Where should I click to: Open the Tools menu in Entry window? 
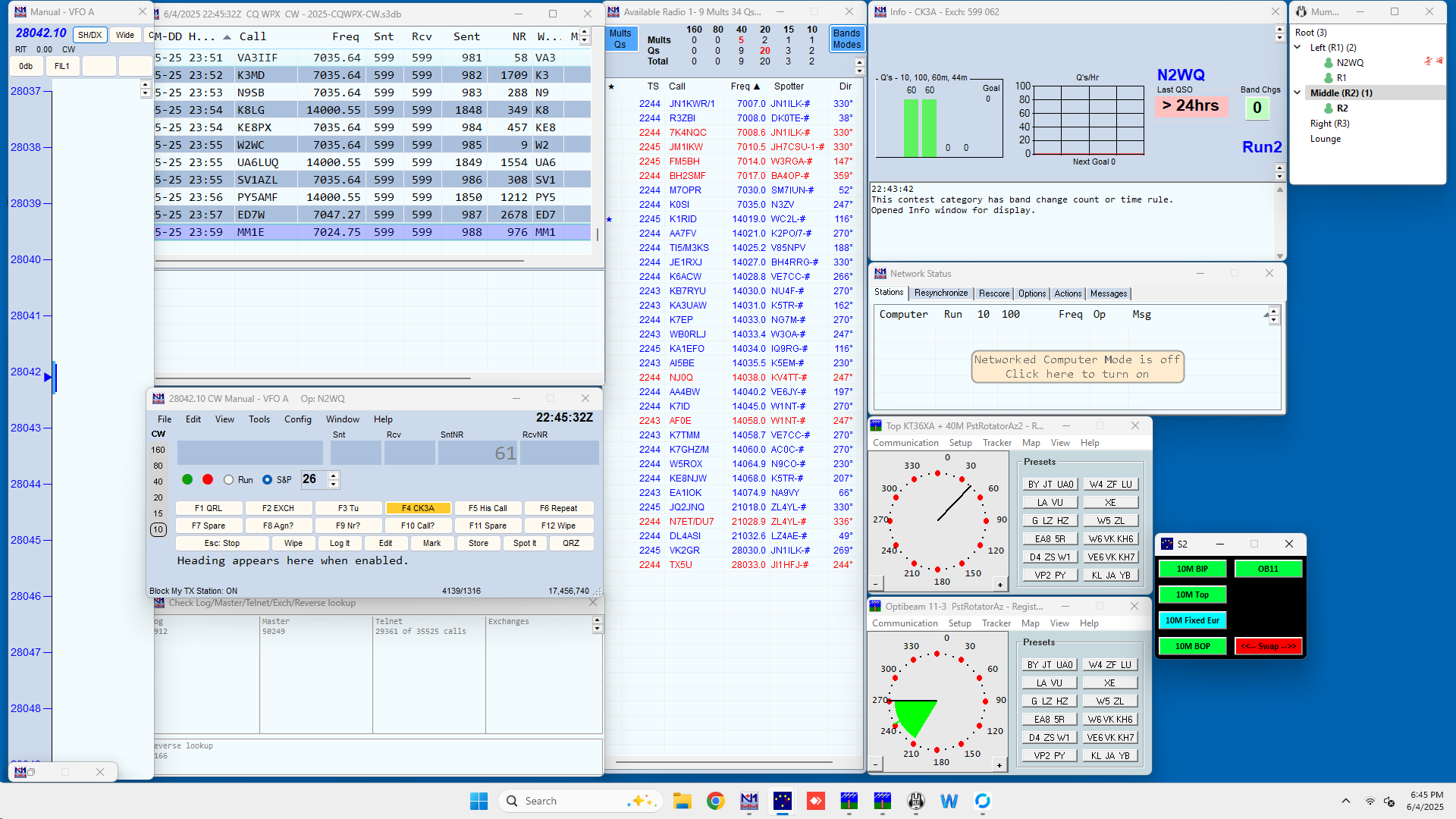pos(259,419)
